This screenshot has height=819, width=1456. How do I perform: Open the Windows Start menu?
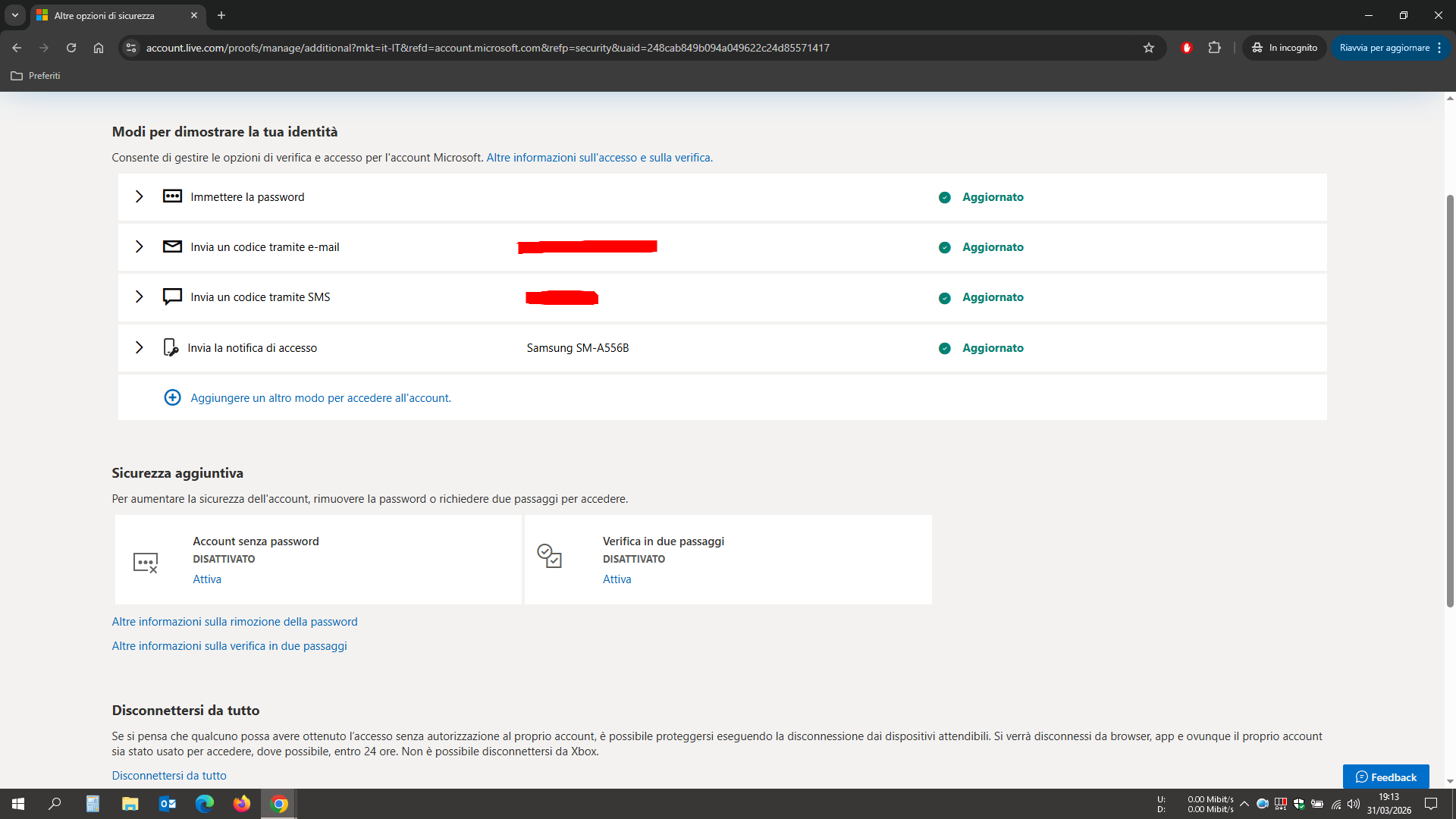[x=18, y=804]
